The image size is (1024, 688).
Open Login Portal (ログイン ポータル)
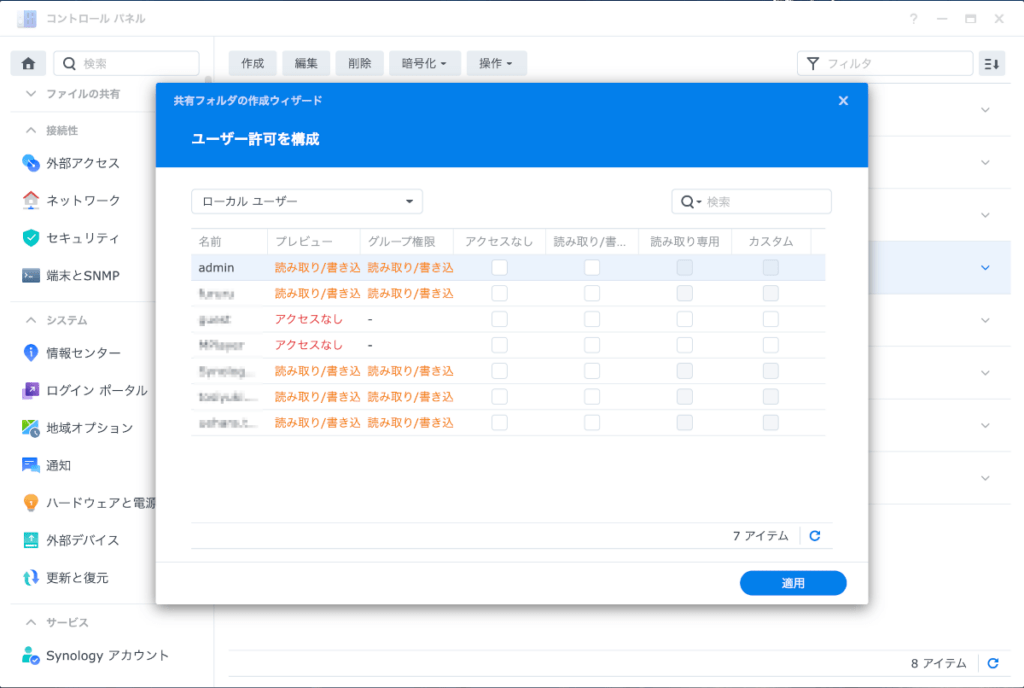(x=84, y=390)
